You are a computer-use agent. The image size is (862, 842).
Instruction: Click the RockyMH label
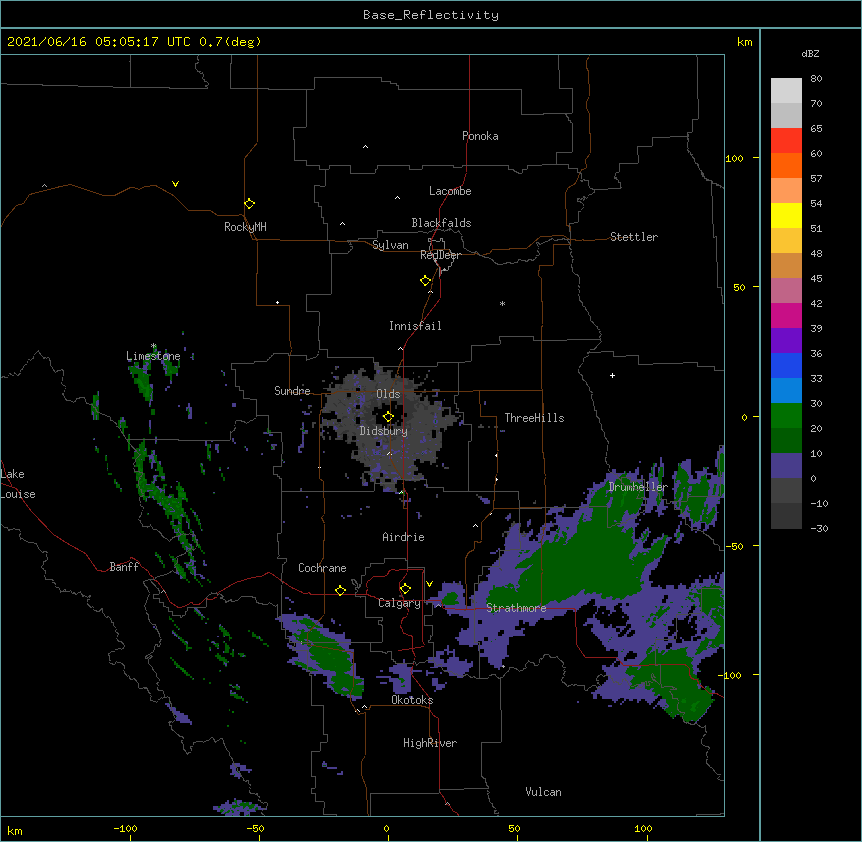[x=245, y=227]
